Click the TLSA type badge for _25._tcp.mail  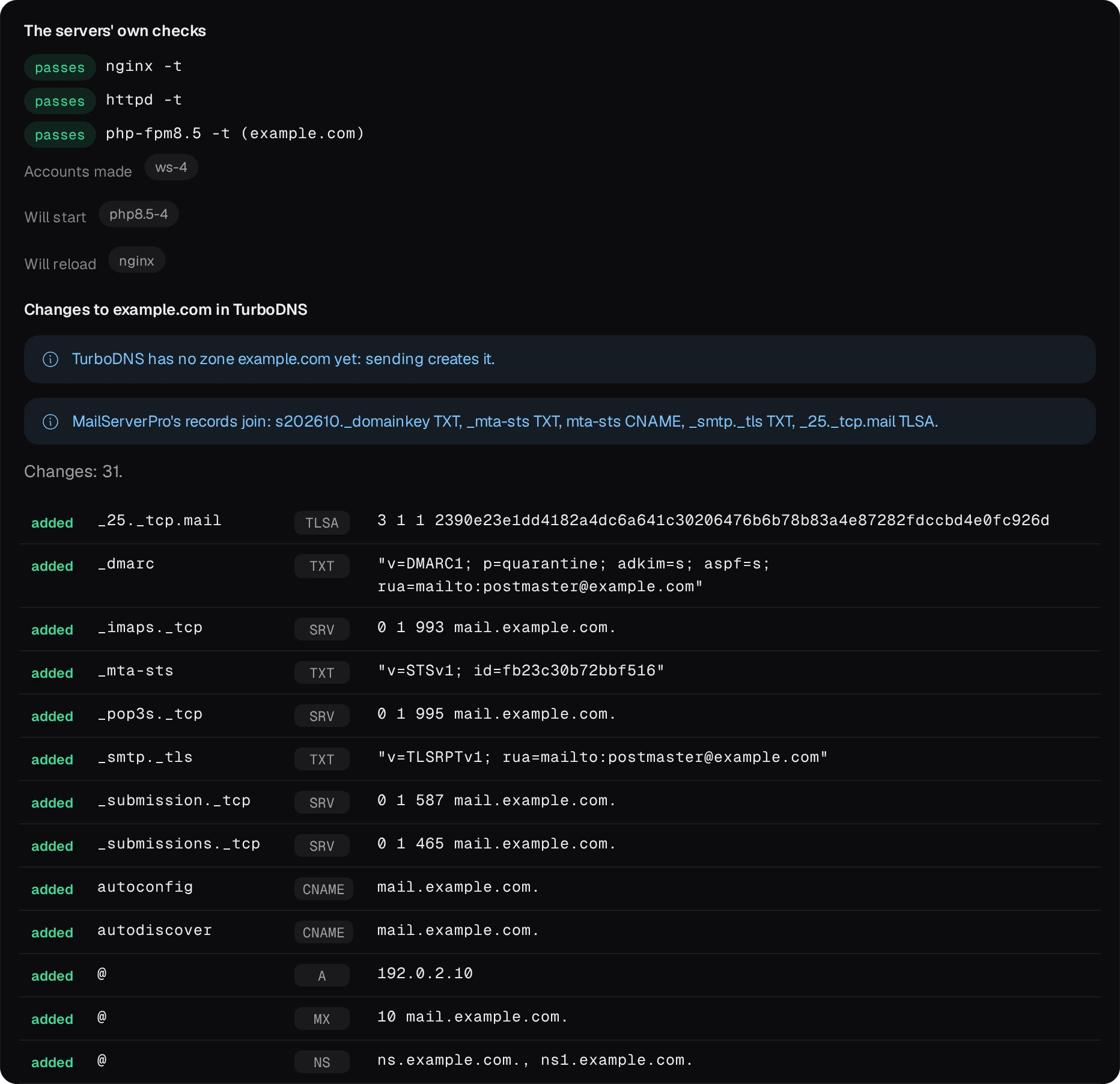(322, 523)
